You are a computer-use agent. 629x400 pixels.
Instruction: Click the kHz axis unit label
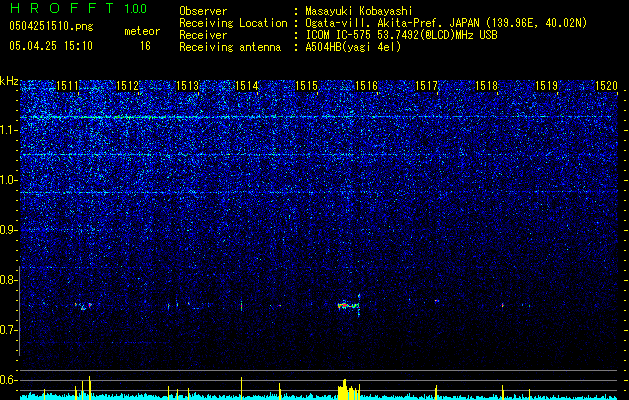pos(9,81)
